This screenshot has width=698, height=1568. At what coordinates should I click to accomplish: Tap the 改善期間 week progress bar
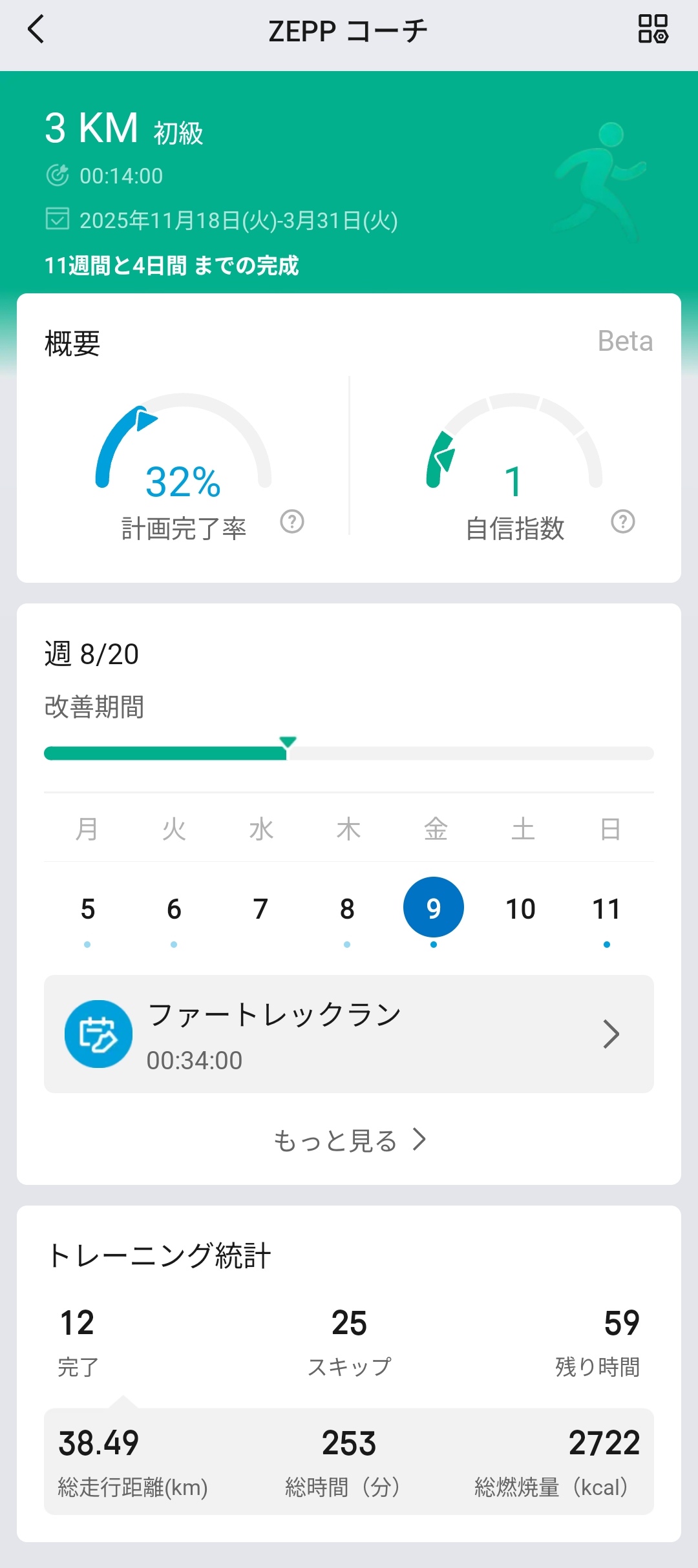[349, 753]
